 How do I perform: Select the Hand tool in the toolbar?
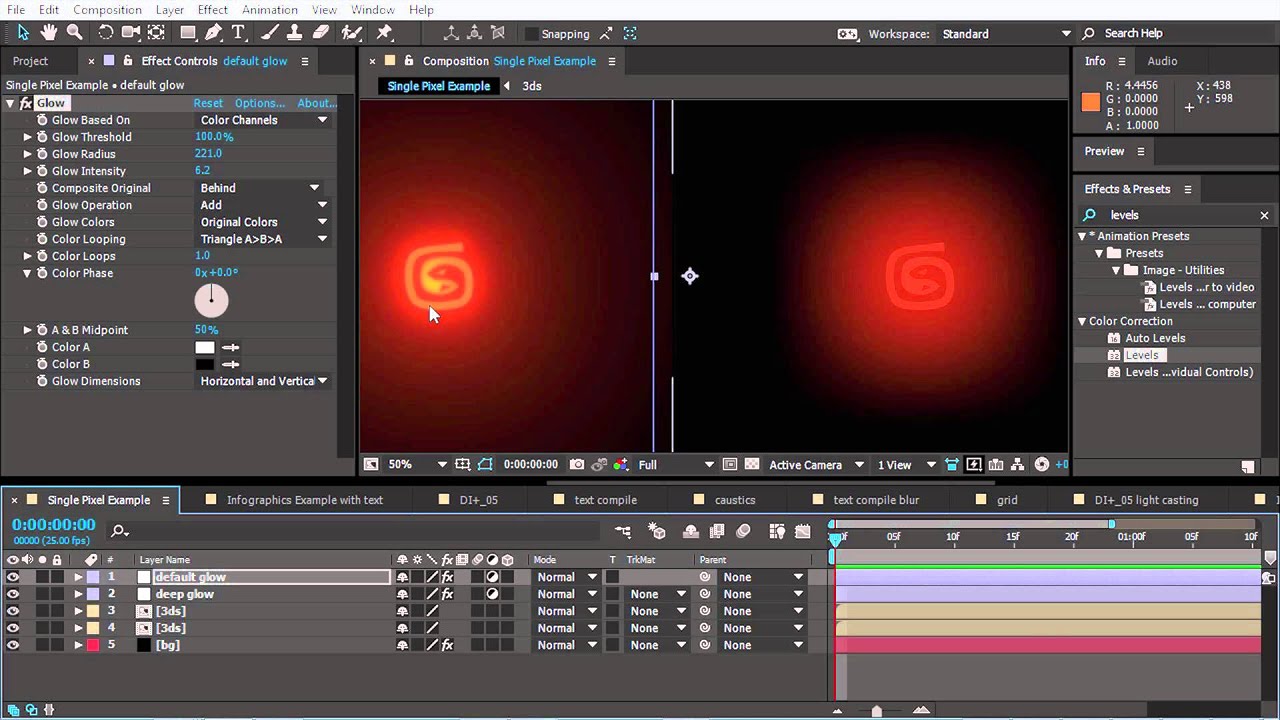click(x=48, y=33)
